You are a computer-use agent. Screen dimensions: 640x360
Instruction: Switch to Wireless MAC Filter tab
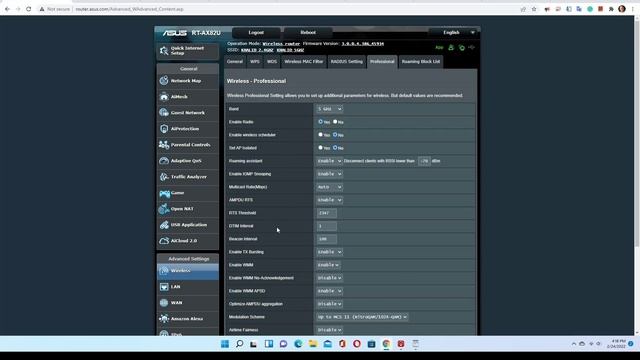tap(304, 62)
